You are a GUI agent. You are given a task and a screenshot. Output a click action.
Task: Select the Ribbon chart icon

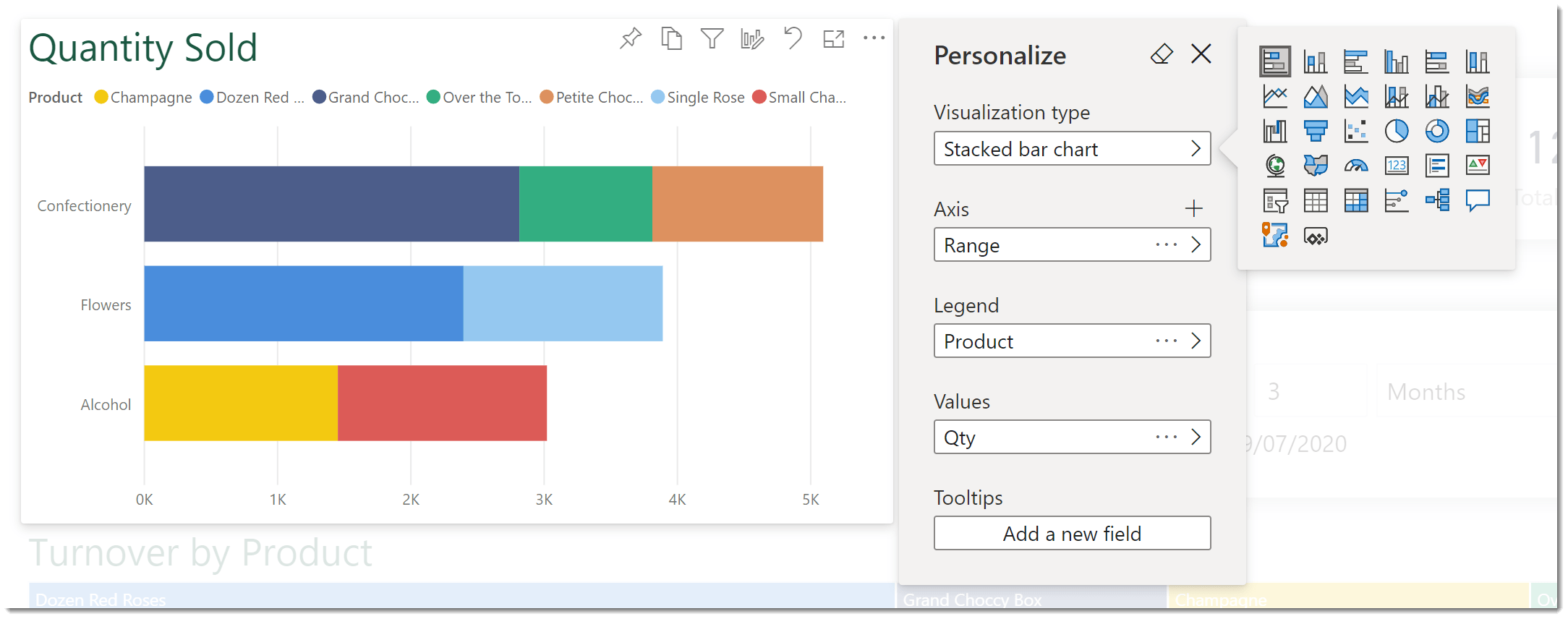point(1478,96)
